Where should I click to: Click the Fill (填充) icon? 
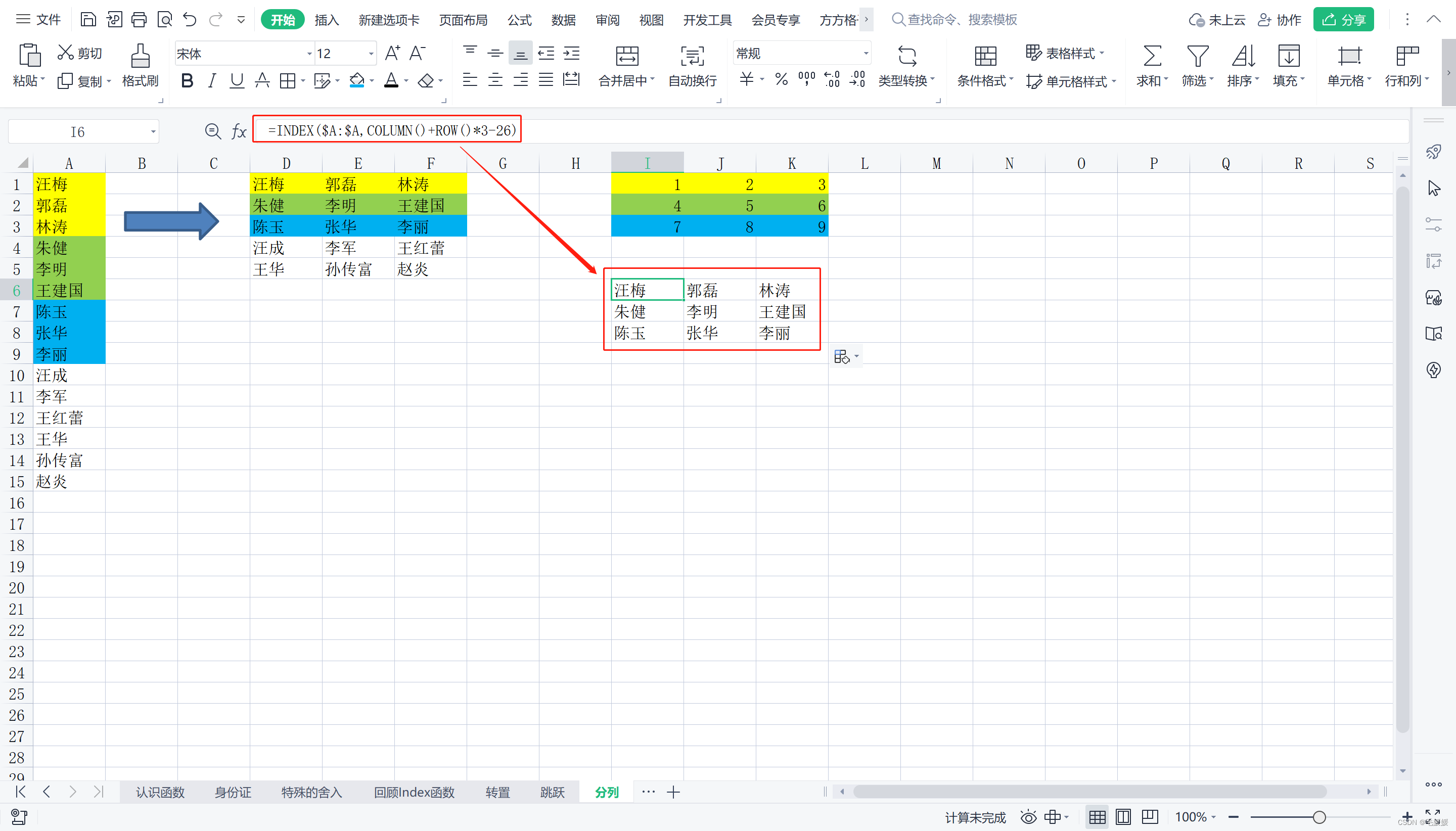click(1289, 56)
